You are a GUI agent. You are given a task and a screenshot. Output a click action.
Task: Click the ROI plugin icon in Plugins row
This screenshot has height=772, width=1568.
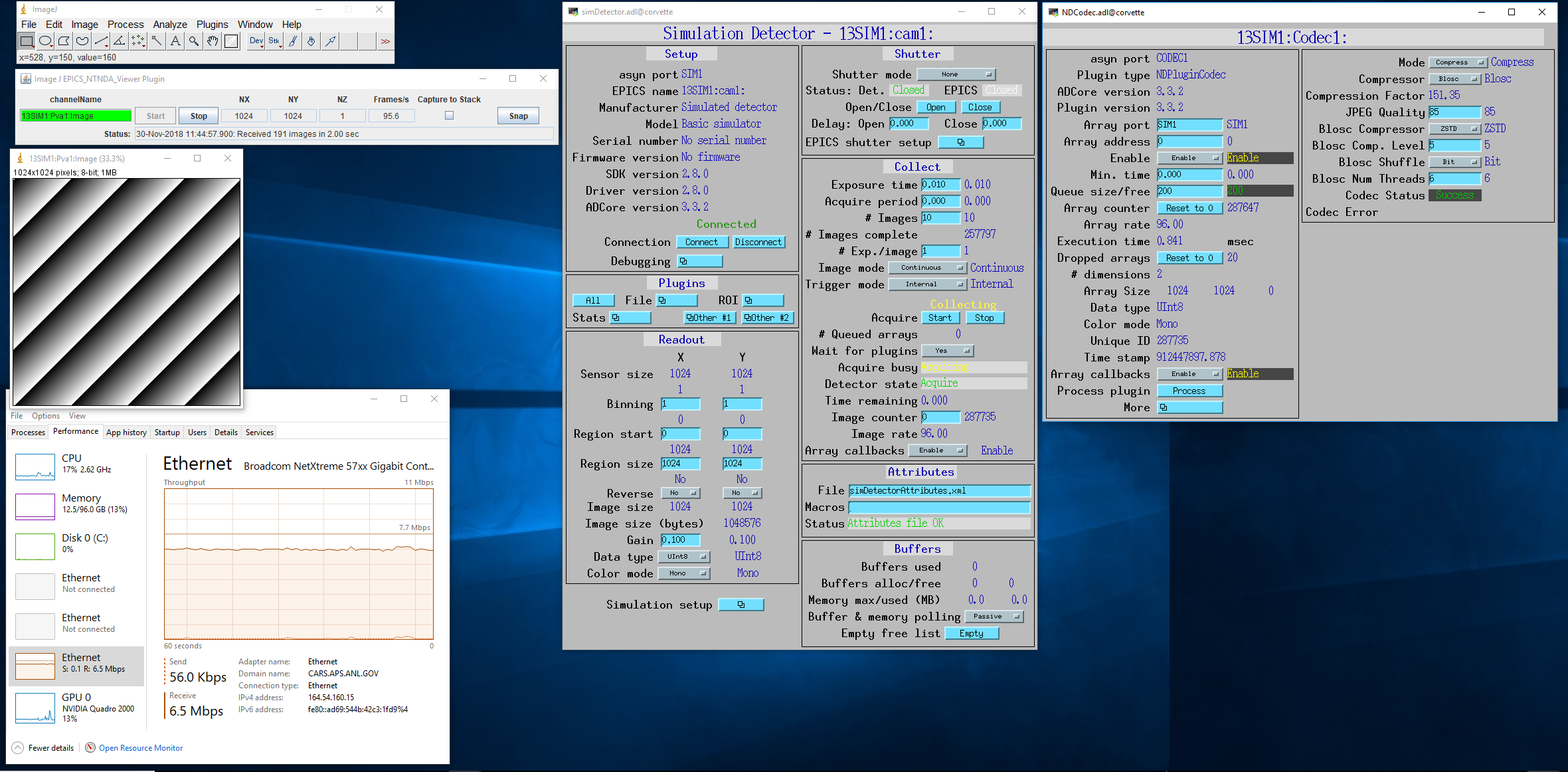point(755,300)
